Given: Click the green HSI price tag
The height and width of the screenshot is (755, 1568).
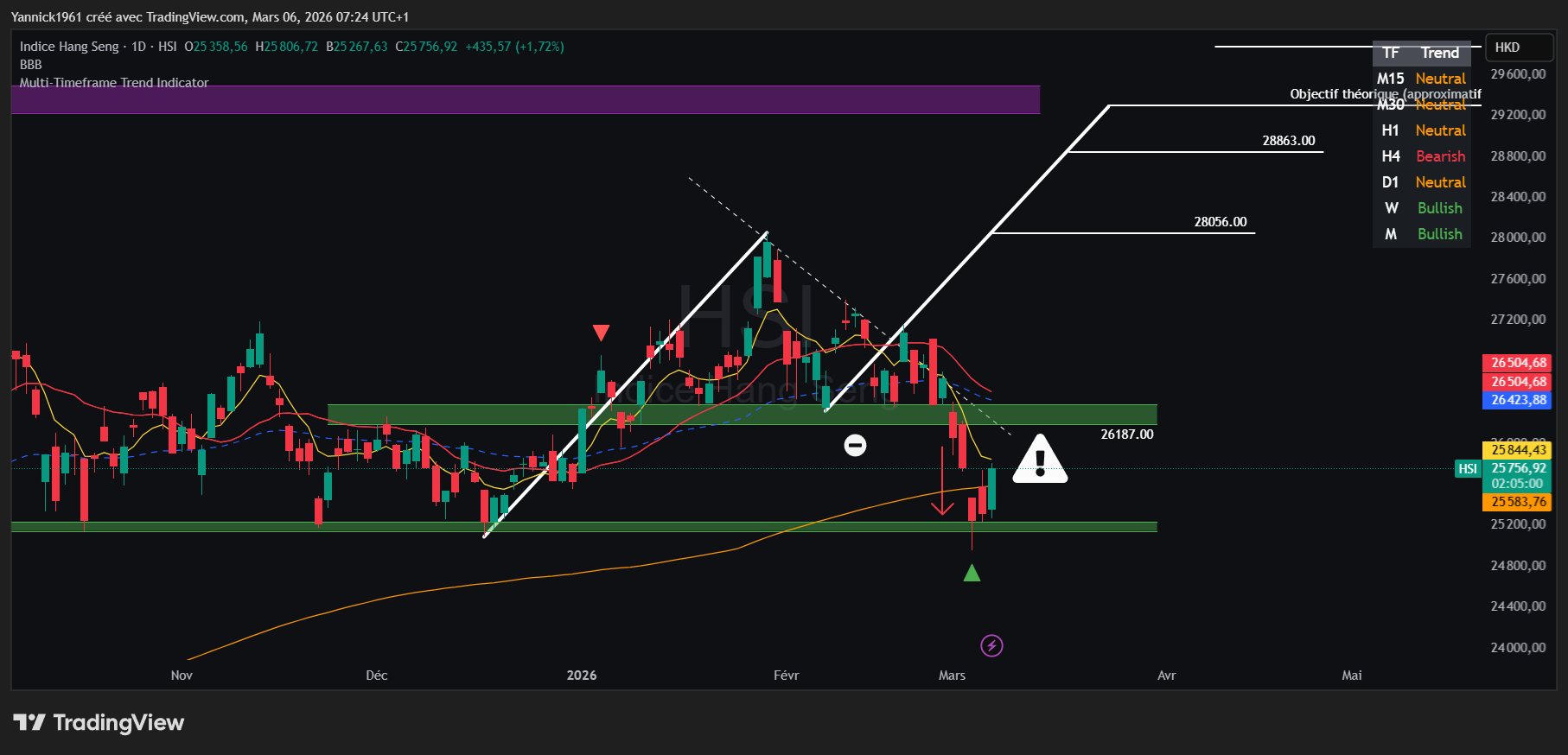Looking at the screenshot, I should coord(1468,468).
